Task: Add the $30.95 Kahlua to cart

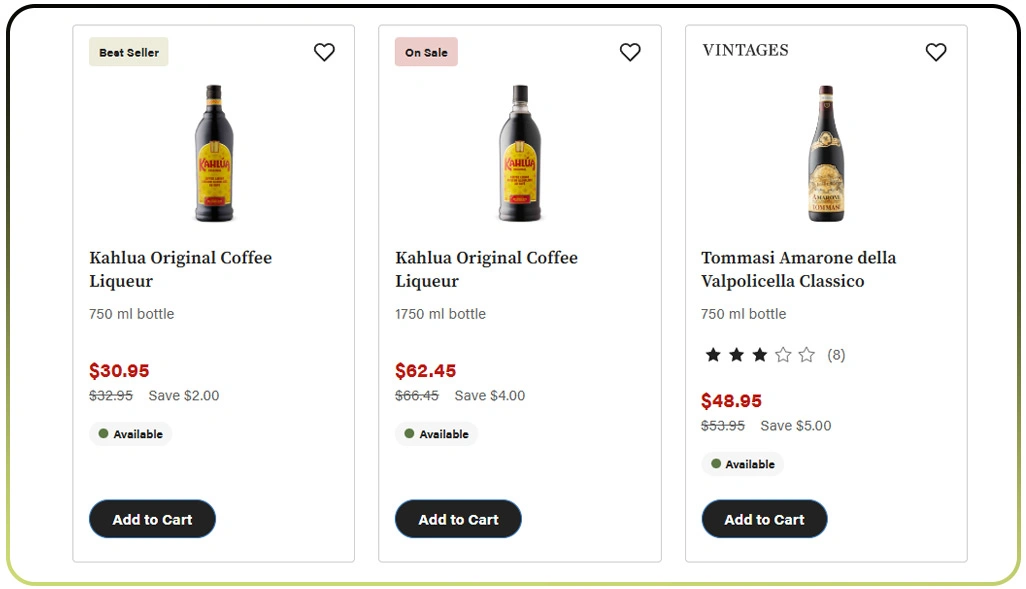Action: [x=152, y=519]
